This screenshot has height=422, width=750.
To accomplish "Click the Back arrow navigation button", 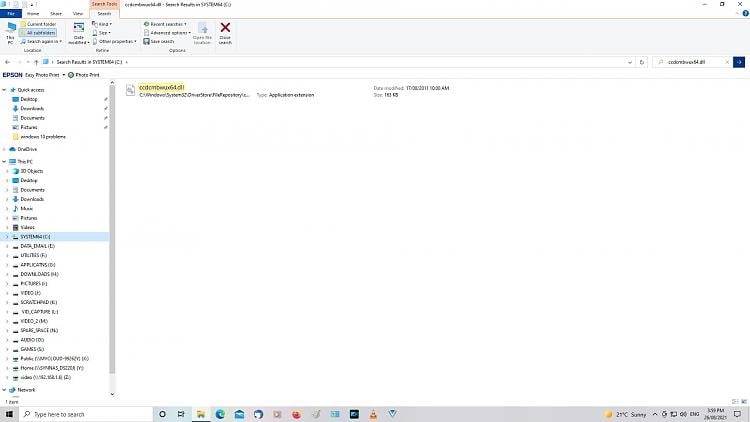I will click(x=8, y=62).
